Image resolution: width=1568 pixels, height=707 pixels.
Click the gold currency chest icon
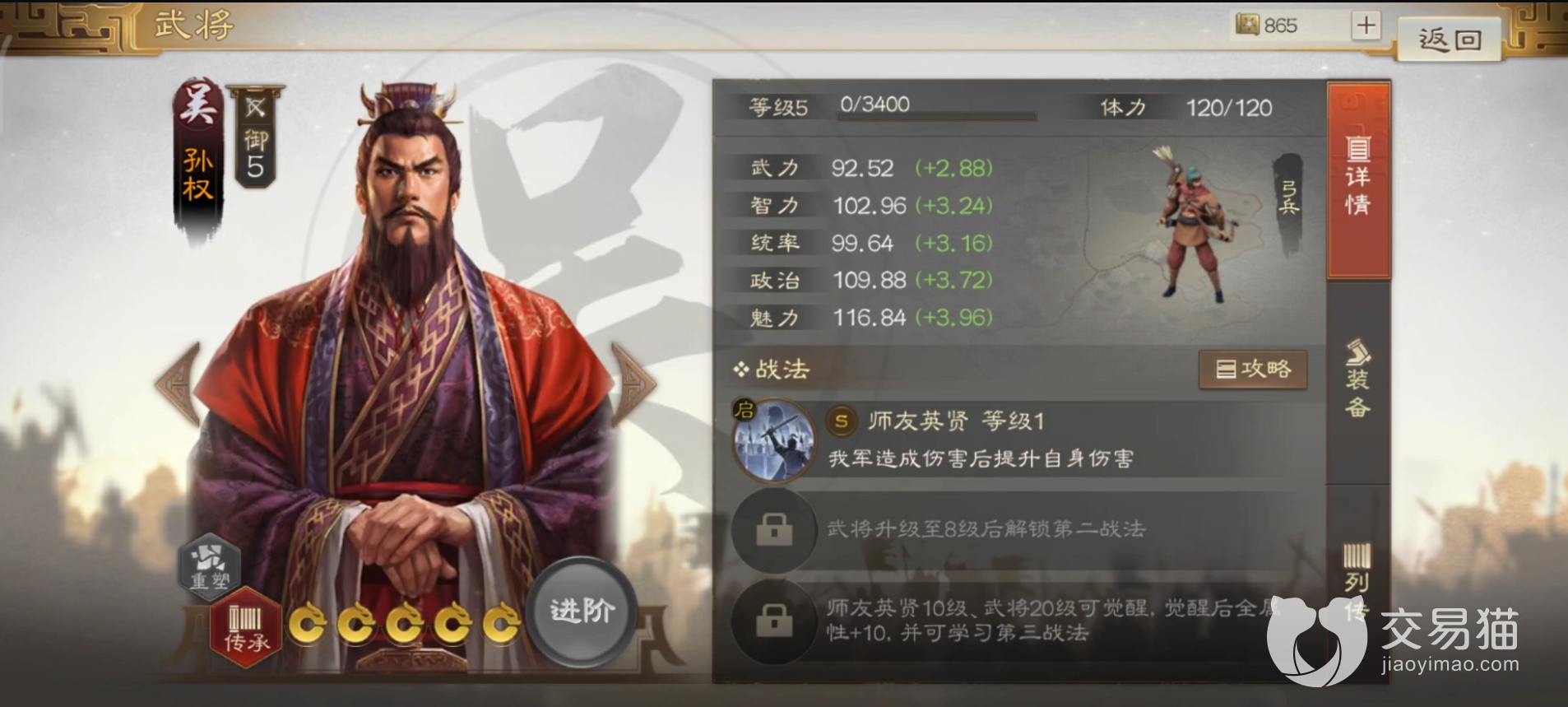(x=1247, y=25)
